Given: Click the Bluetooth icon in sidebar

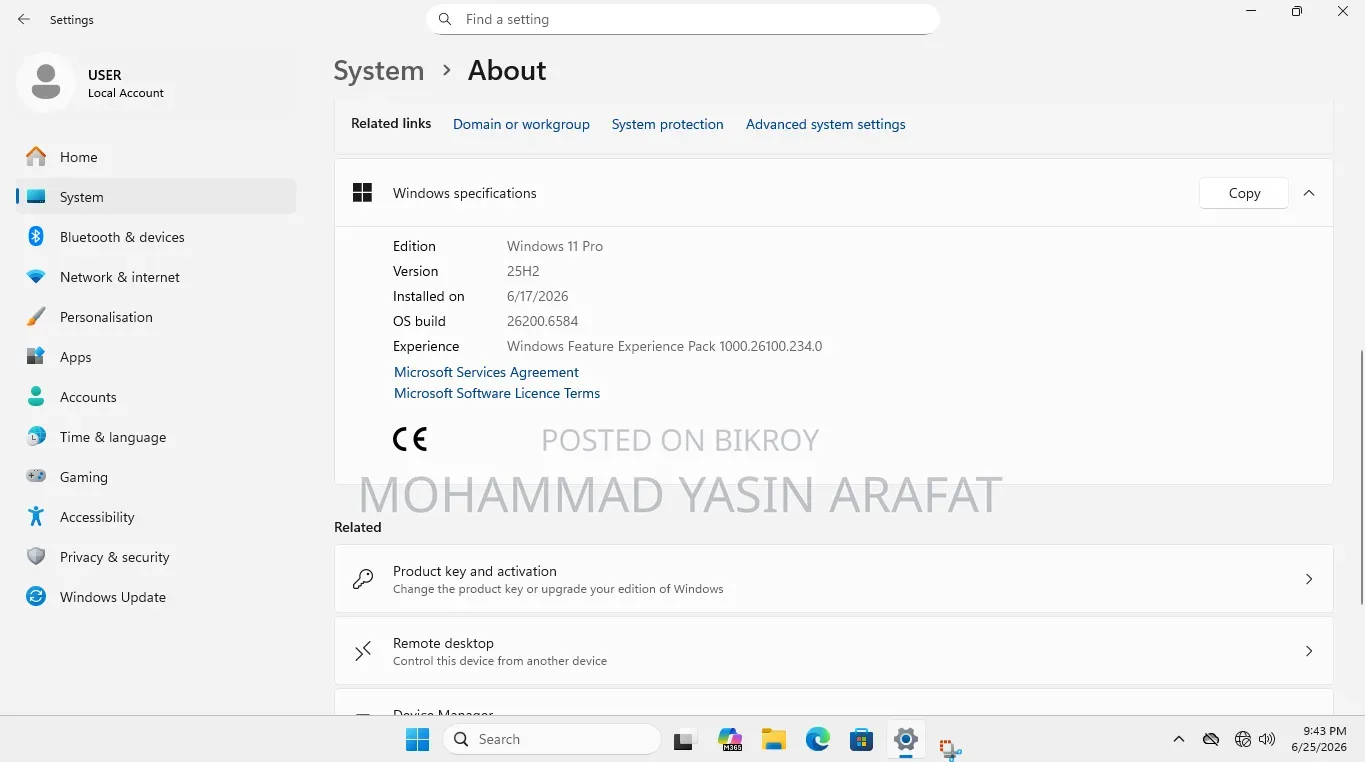Looking at the screenshot, I should 36,237.
